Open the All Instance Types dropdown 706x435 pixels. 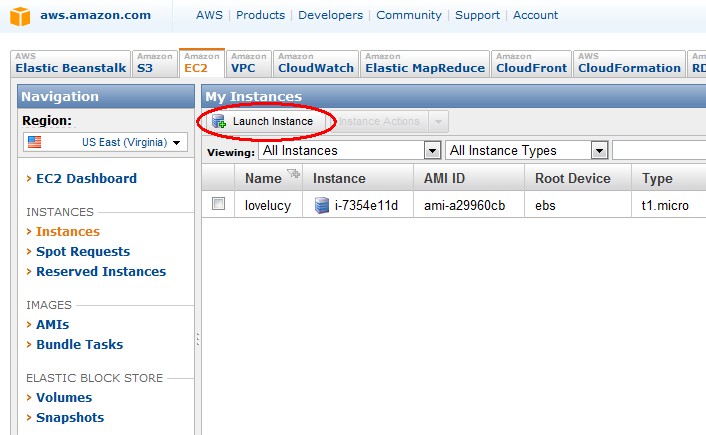pos(526,150)
